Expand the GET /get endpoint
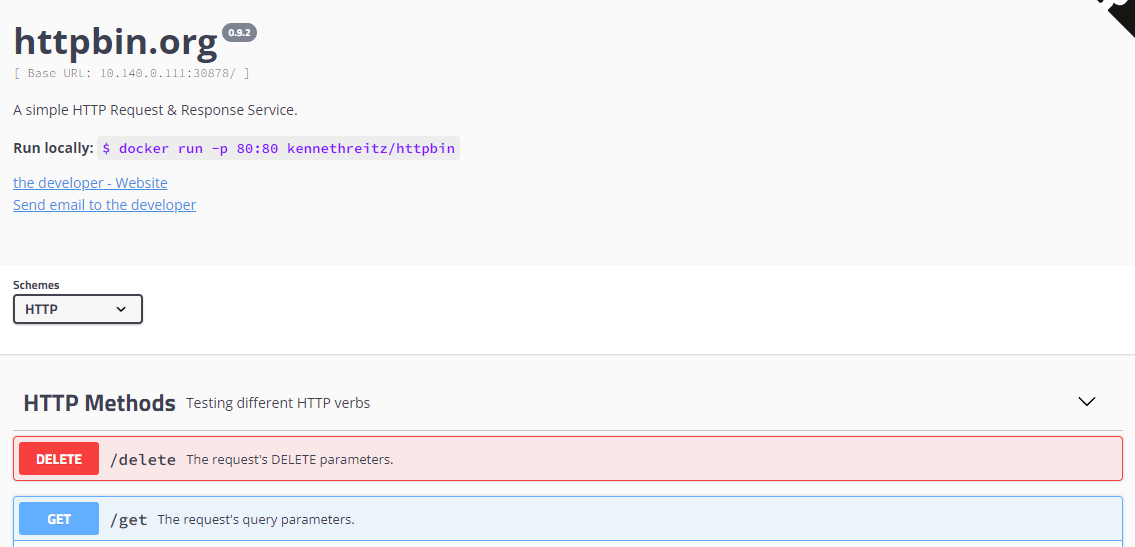The width and height of the screenshot is (1135, 547). (x=568, y=519)
